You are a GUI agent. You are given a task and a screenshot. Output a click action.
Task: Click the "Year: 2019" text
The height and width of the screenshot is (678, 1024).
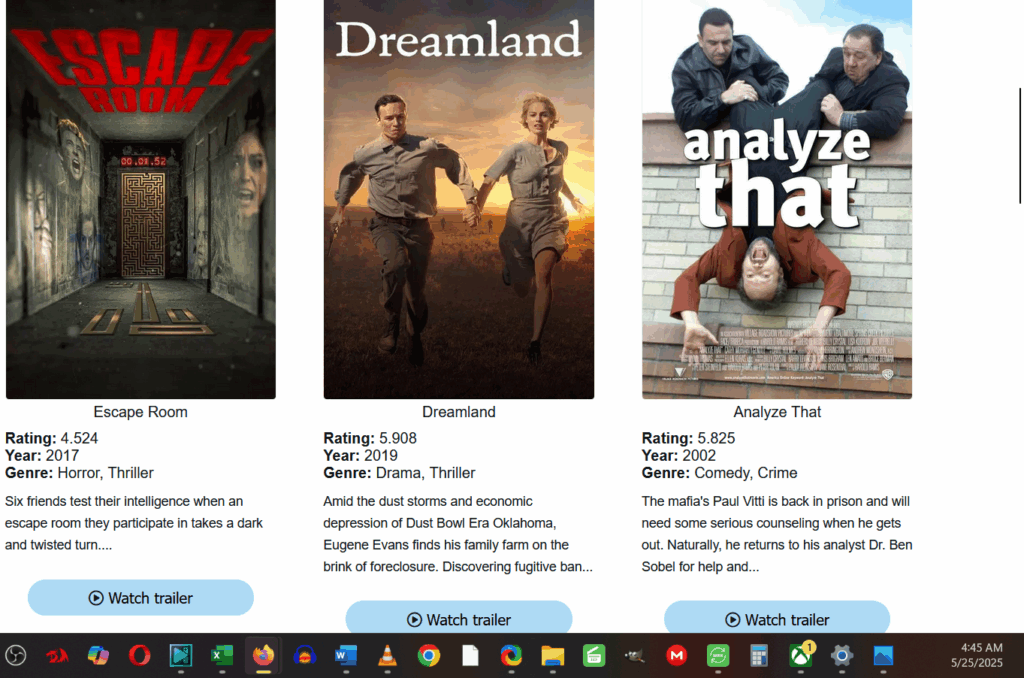coord(360,455)
